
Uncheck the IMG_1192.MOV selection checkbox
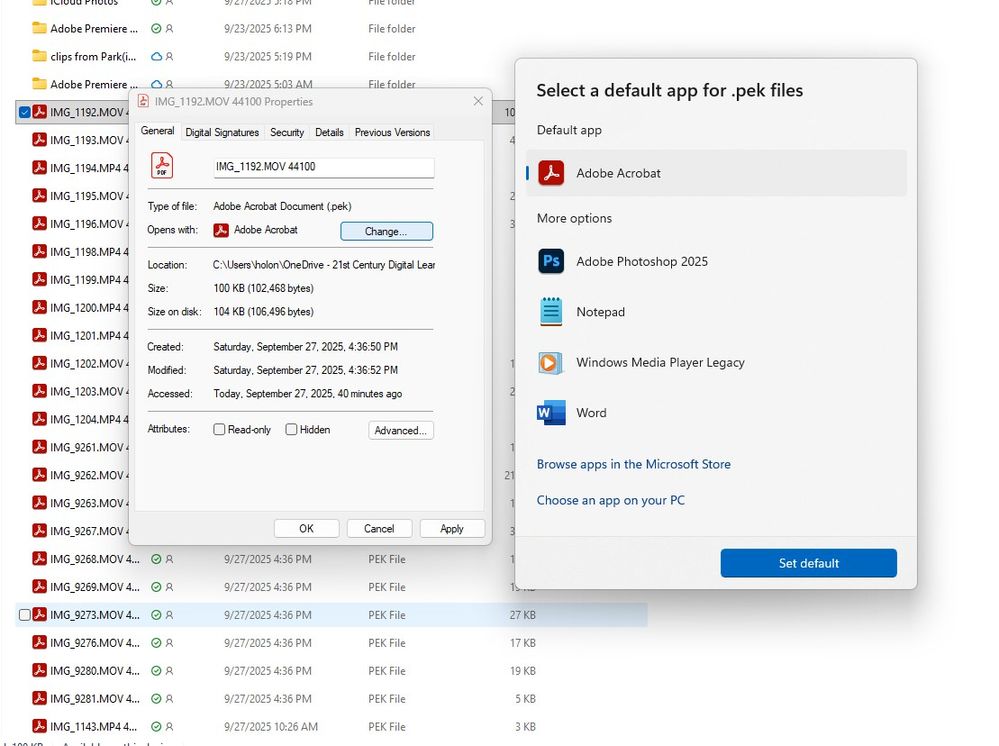coord(25,112)
